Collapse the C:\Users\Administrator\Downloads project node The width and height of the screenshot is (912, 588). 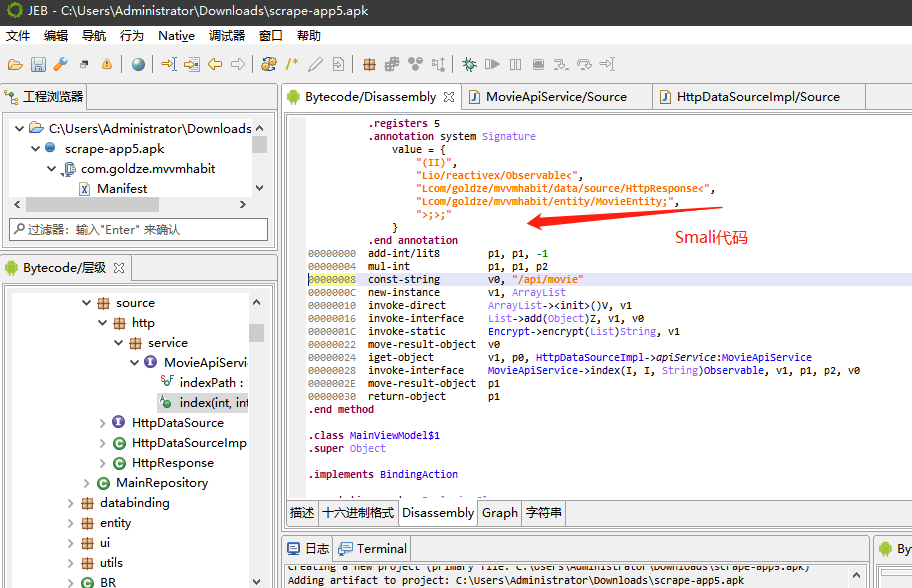point(20,129)
